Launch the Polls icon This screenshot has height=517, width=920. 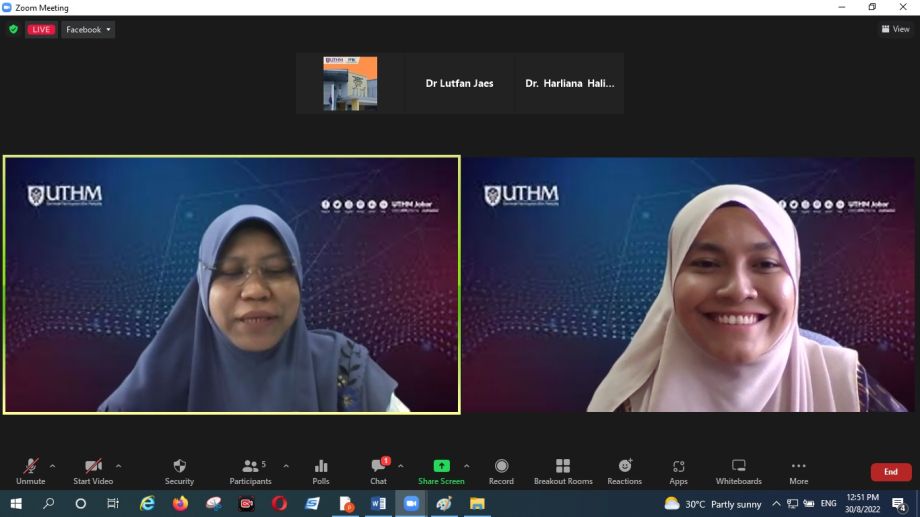(321, 466)
